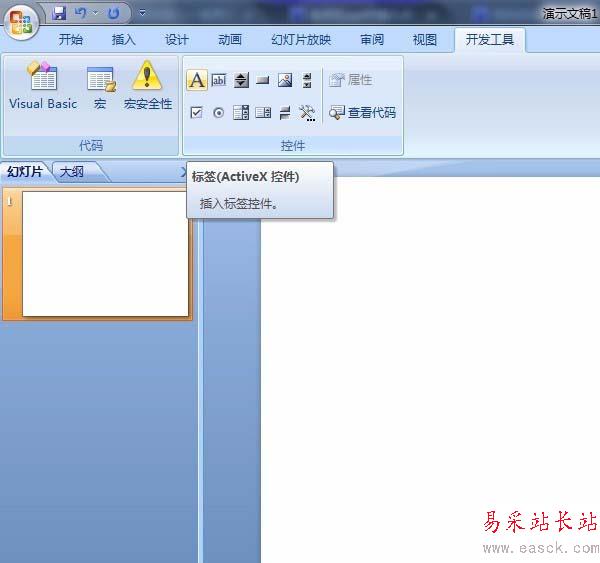Insert a Check Box control
This screenshot has width=600, height=563.
point(197,113)
